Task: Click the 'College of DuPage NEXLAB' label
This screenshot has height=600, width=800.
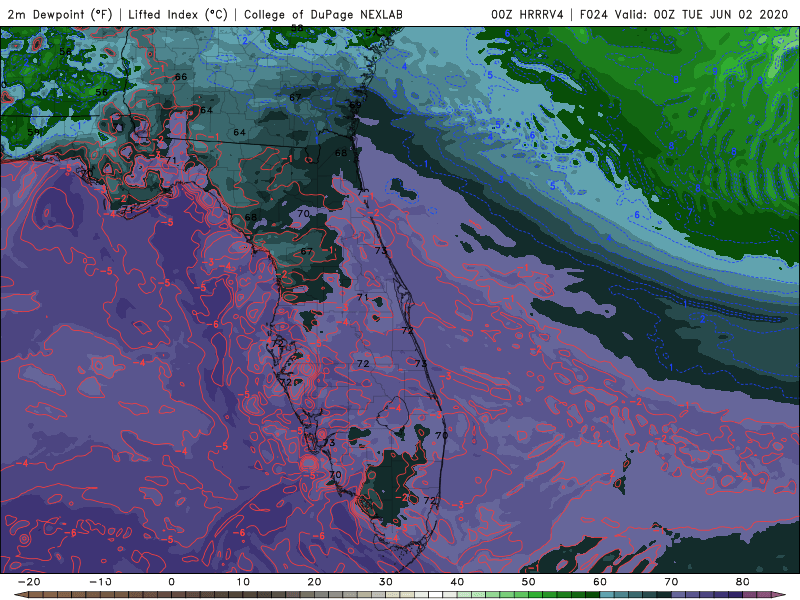Action: (x=323, y=14)
